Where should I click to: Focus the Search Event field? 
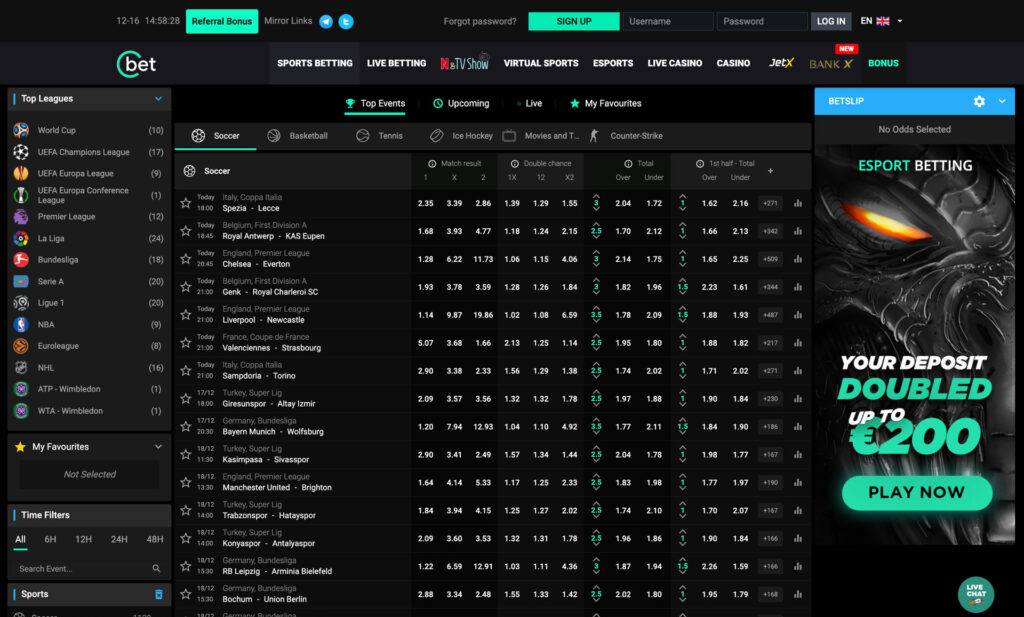pyautogui.click(x=89, y=569)
